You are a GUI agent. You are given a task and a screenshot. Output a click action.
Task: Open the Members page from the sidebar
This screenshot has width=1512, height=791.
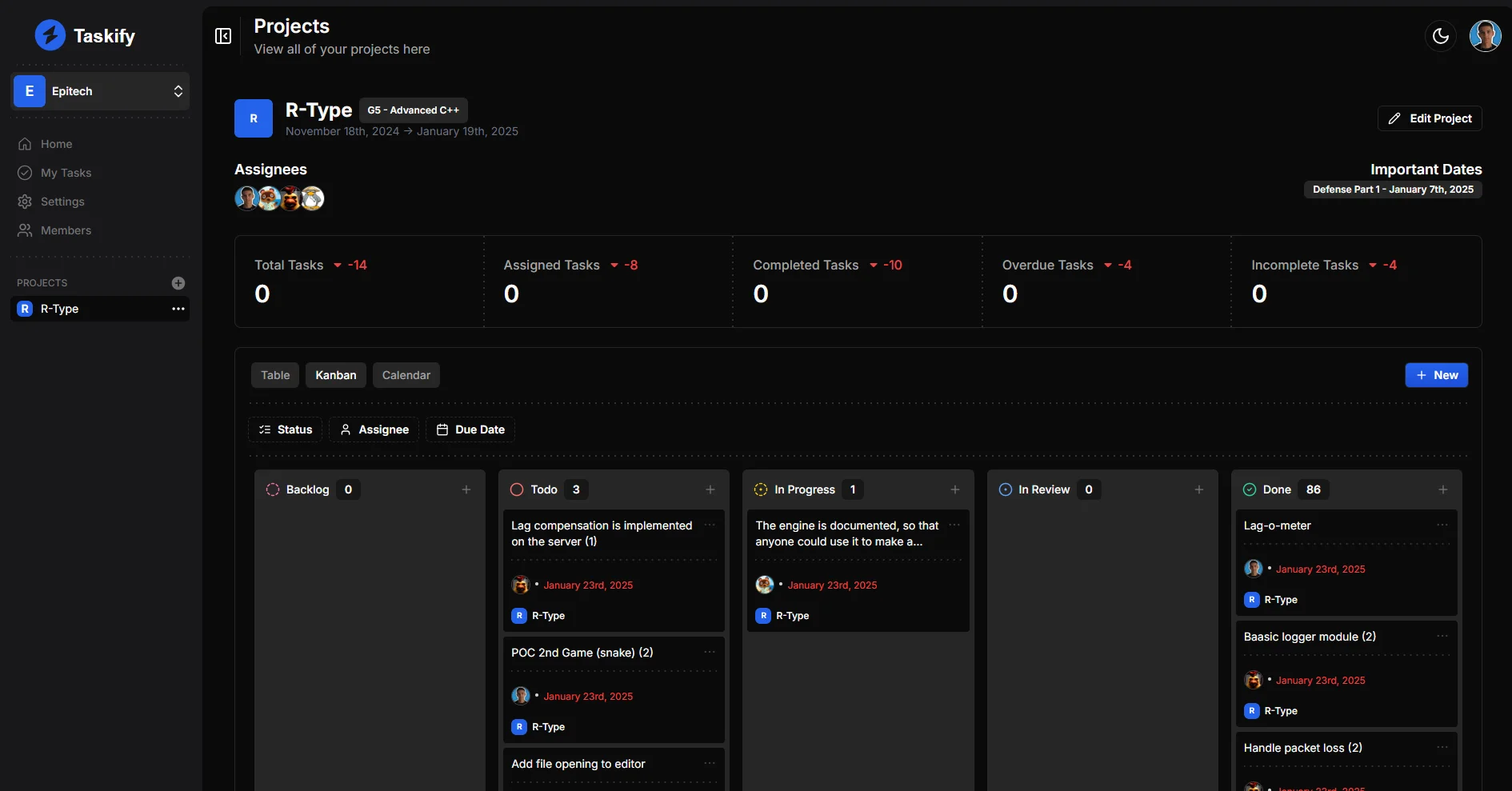[66, 230]
